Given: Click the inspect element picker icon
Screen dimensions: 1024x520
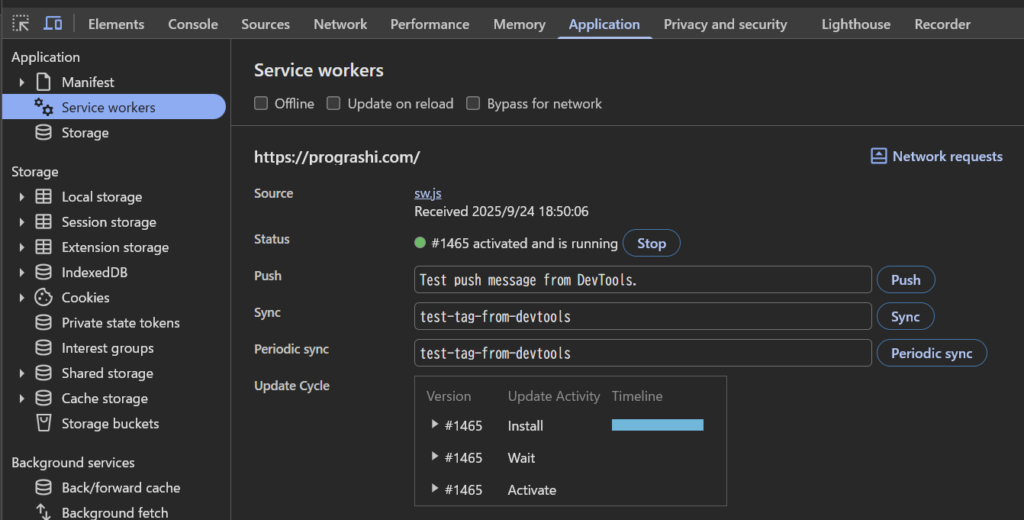Looking at the screenshot, I should 21,24.
